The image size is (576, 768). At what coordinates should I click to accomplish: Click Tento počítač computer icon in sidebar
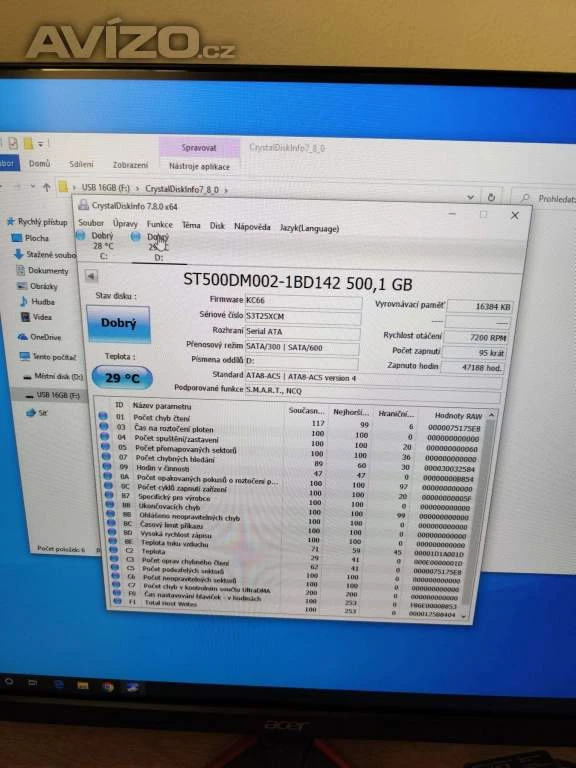tap(24, 356)
